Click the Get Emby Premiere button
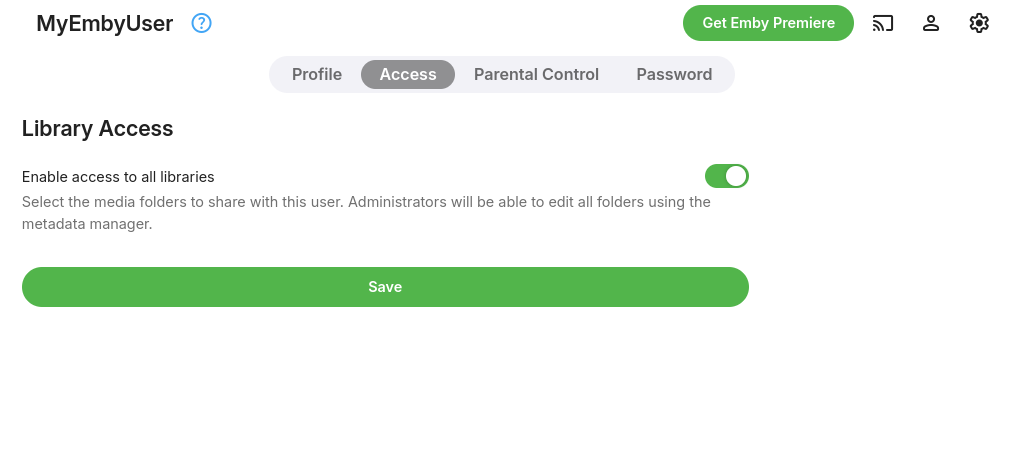 tap(768, 23)
